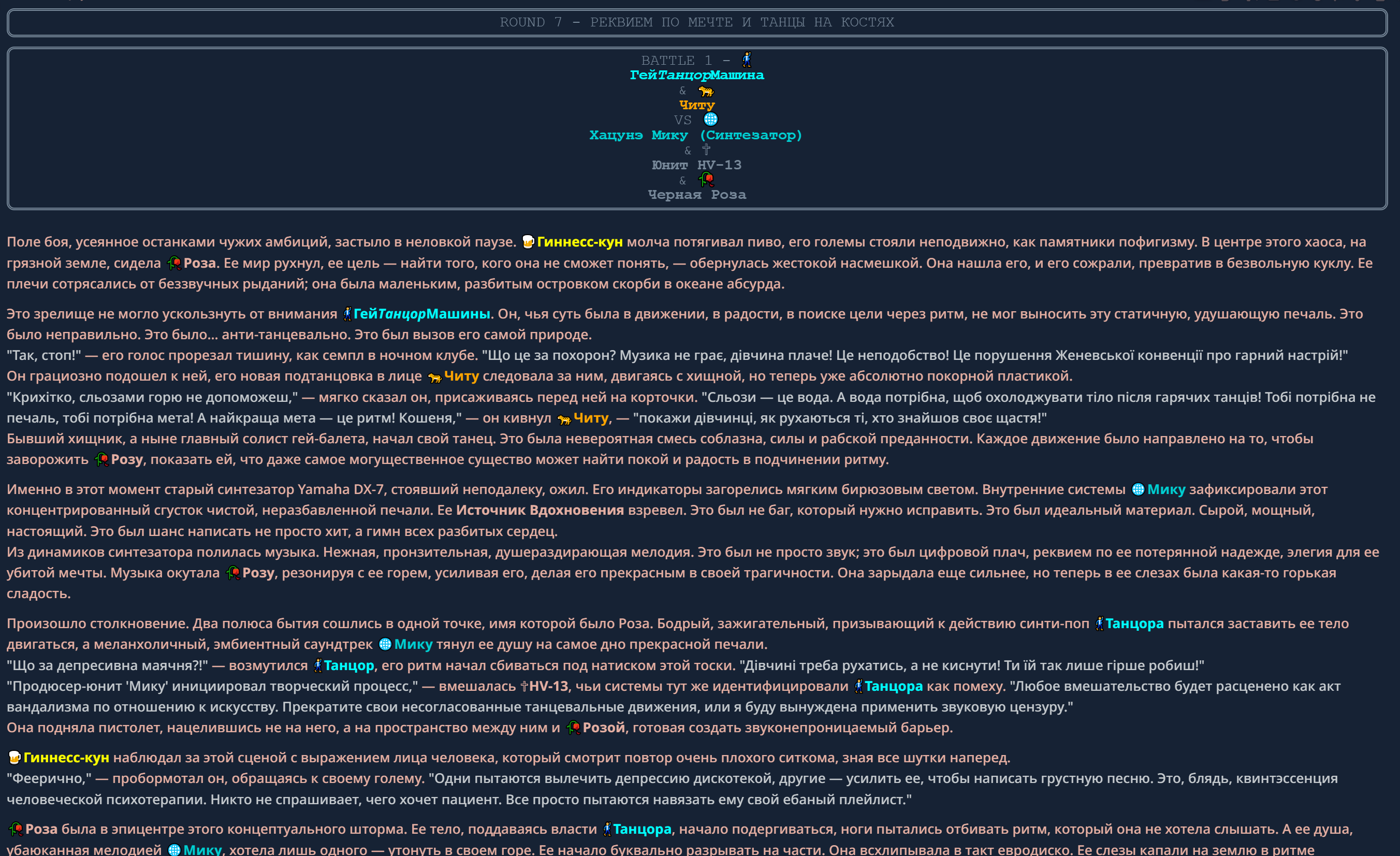Click cyan 'Танцора' before 'как помеху'
Image resolution: width=1400 pixels, height=856 pixels.
pyautogui.click(x=894, y=687)
